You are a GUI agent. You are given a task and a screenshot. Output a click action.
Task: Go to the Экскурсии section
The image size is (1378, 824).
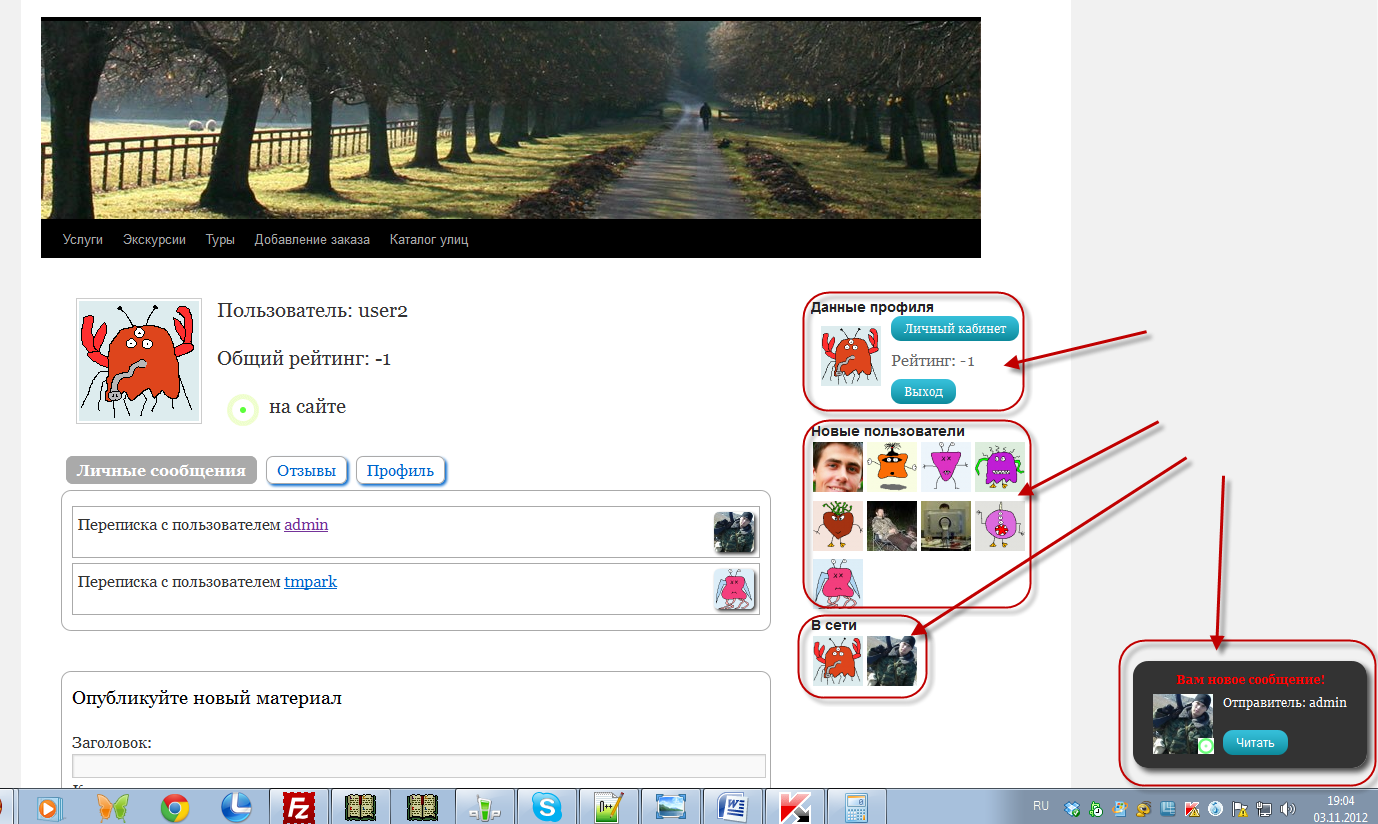coord(154,240)
